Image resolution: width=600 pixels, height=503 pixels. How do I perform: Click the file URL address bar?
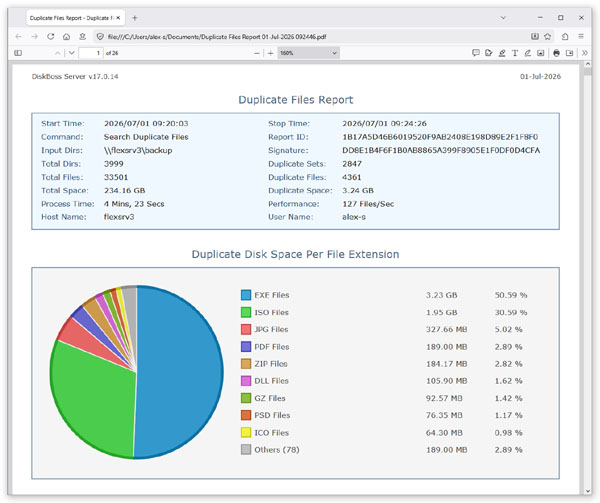point(311,37)
